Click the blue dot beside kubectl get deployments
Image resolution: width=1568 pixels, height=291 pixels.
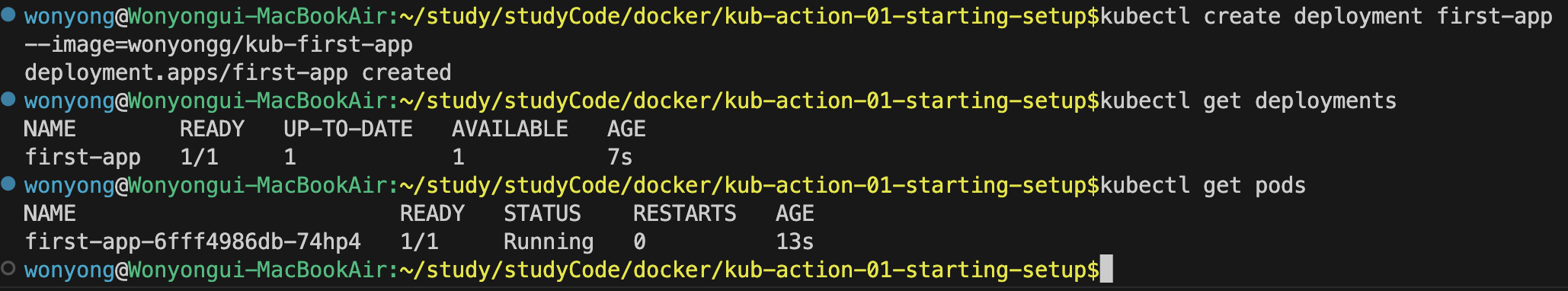coord(8,98)
